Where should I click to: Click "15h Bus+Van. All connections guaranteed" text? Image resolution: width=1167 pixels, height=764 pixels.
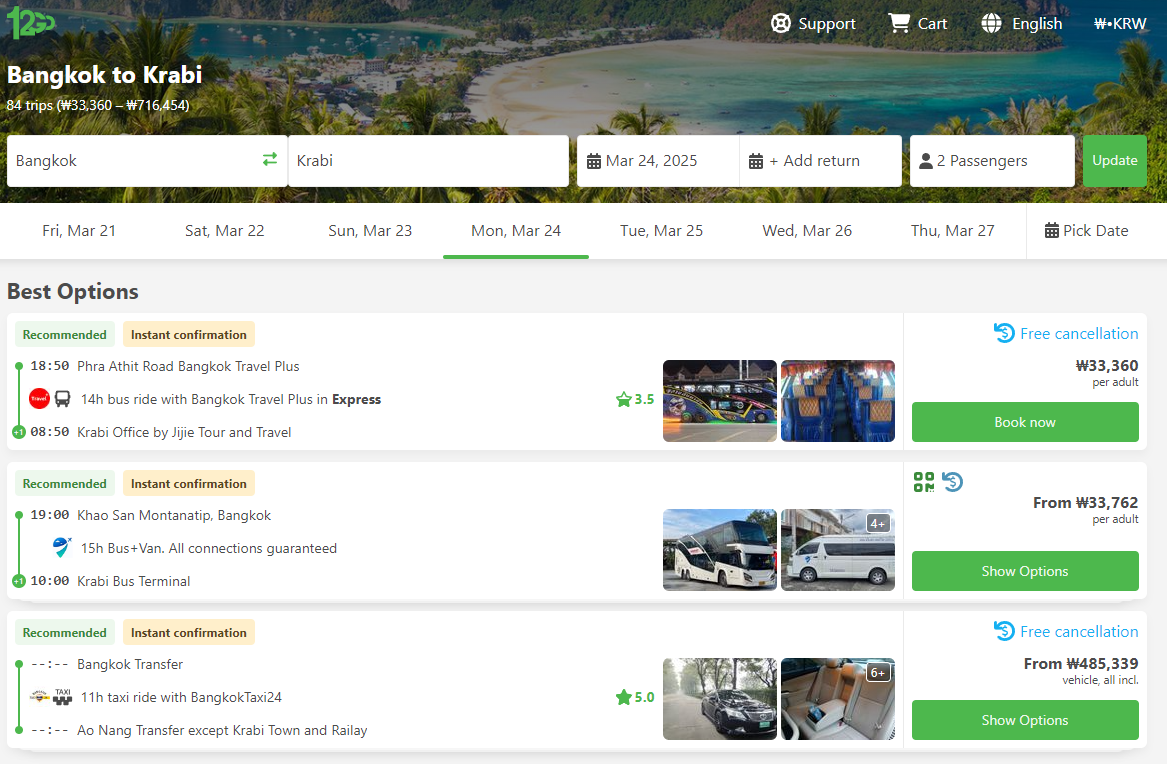[209, 548]
